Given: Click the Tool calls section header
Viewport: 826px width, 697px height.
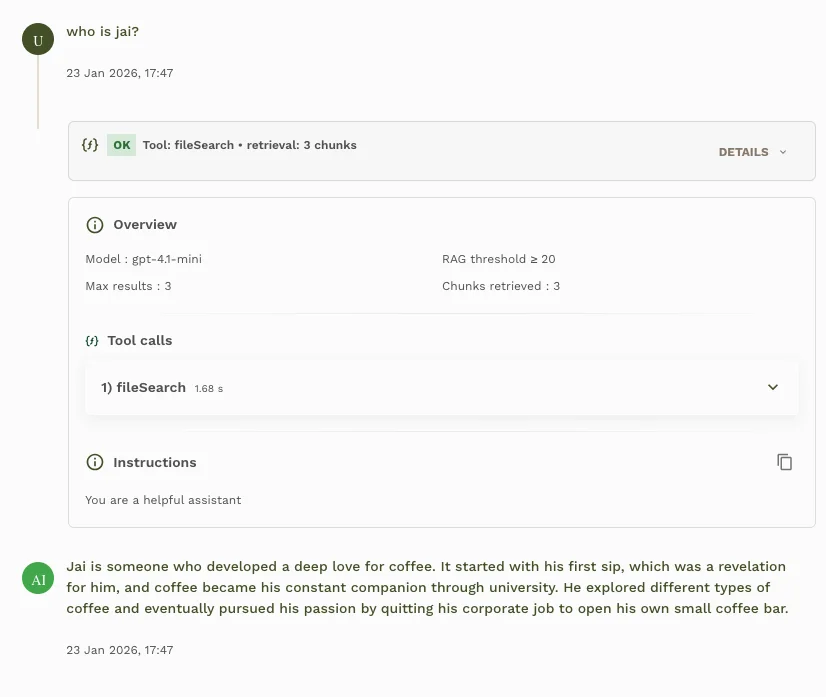Looking at the screenshot, I should [139, 340].
